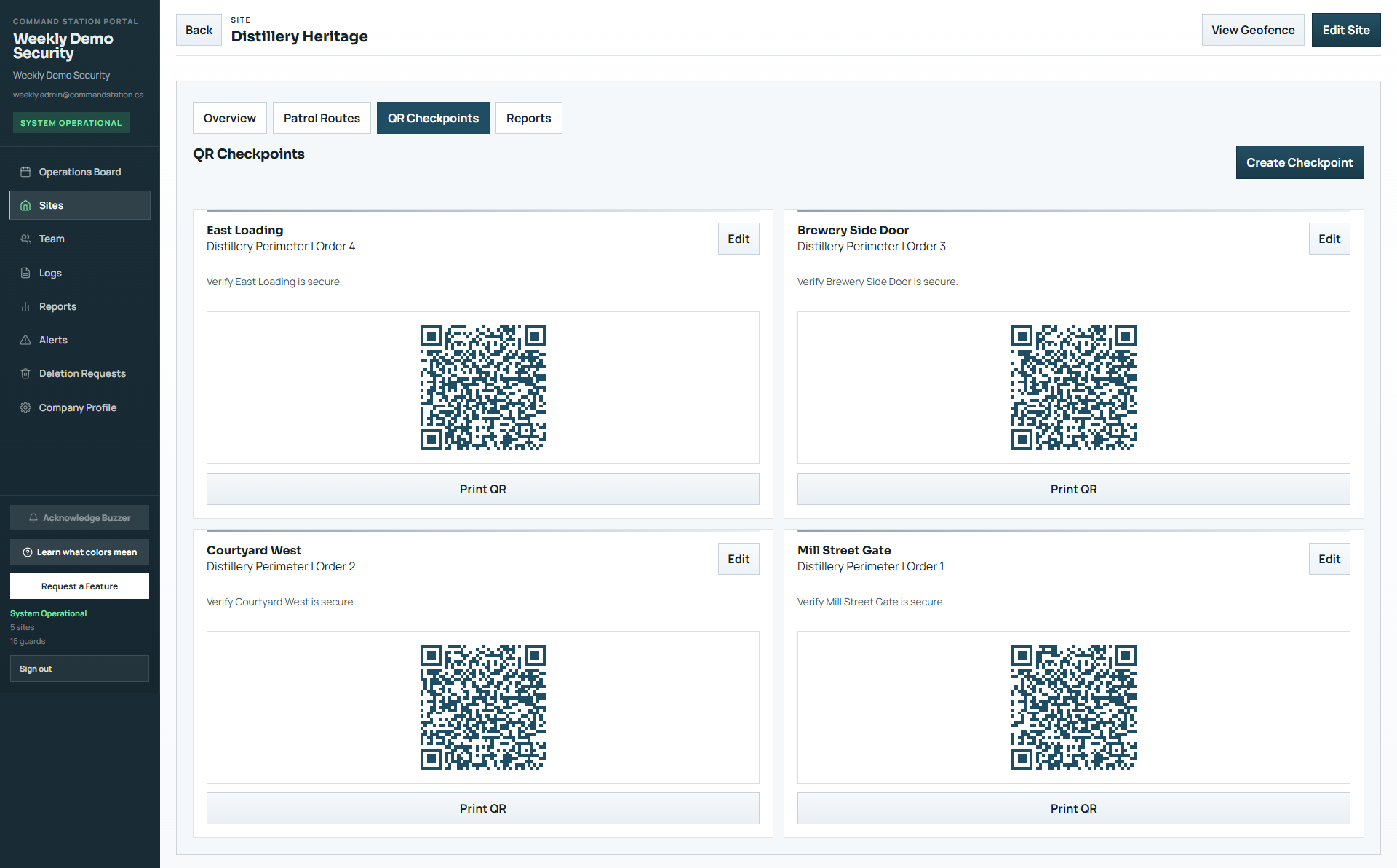
Task: Click the Courtyard West checkpoint name
Action: tap(254, 550)
